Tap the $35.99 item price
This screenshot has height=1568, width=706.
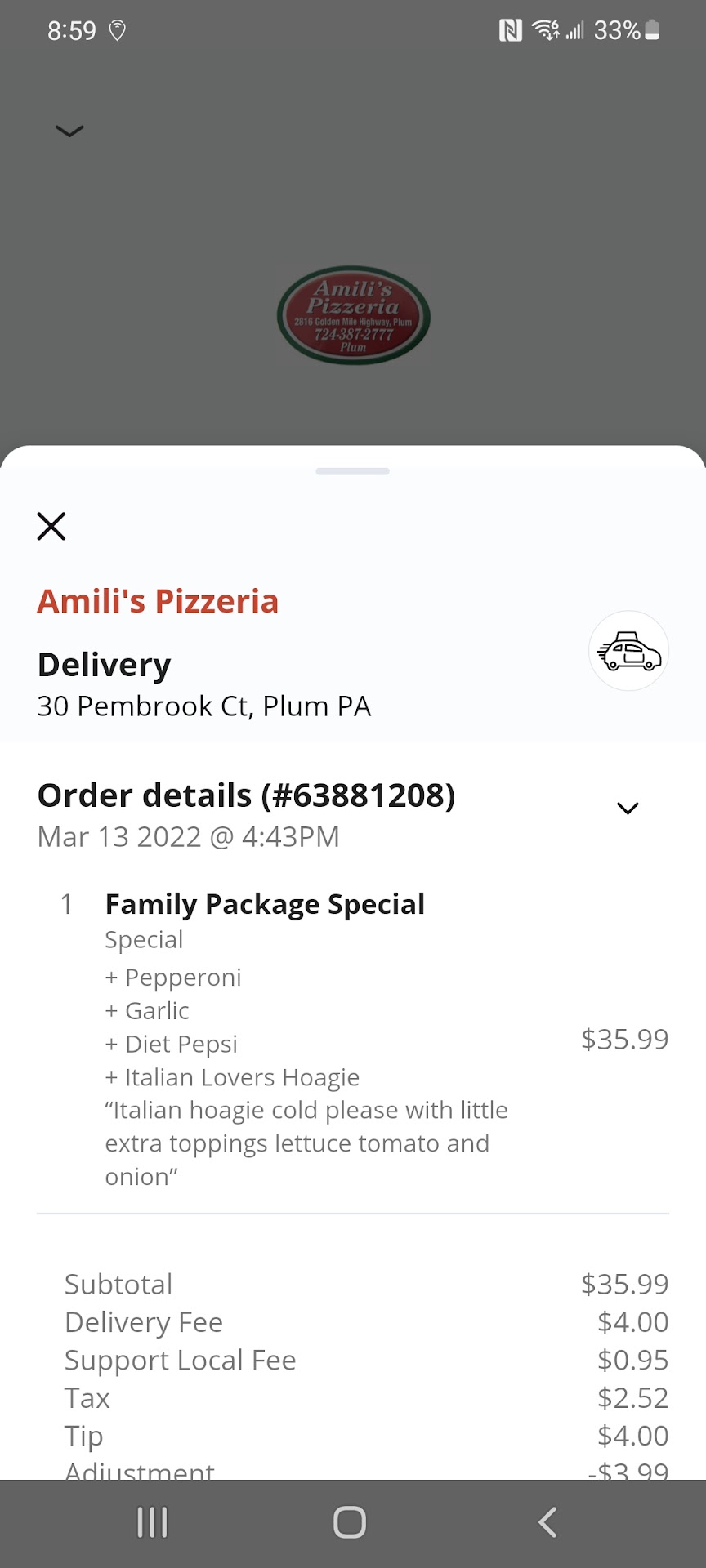click(x=624, y=1040)
